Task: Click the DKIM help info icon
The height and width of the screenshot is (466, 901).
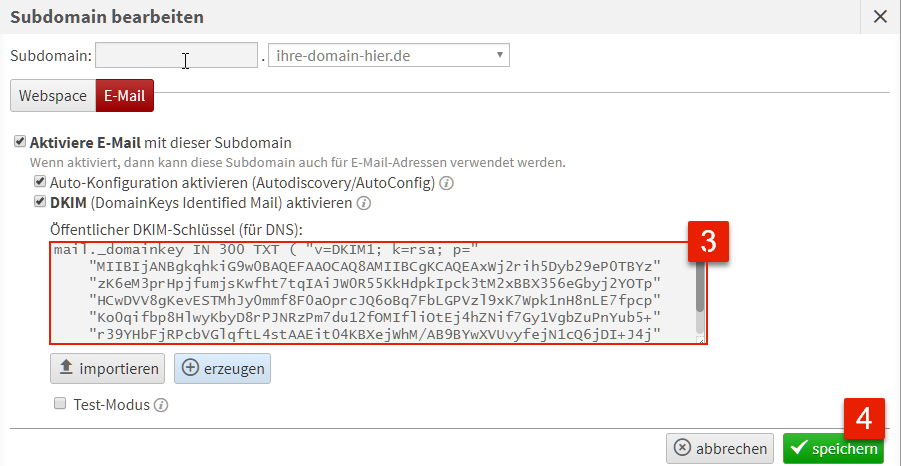Action: point(364,203)
